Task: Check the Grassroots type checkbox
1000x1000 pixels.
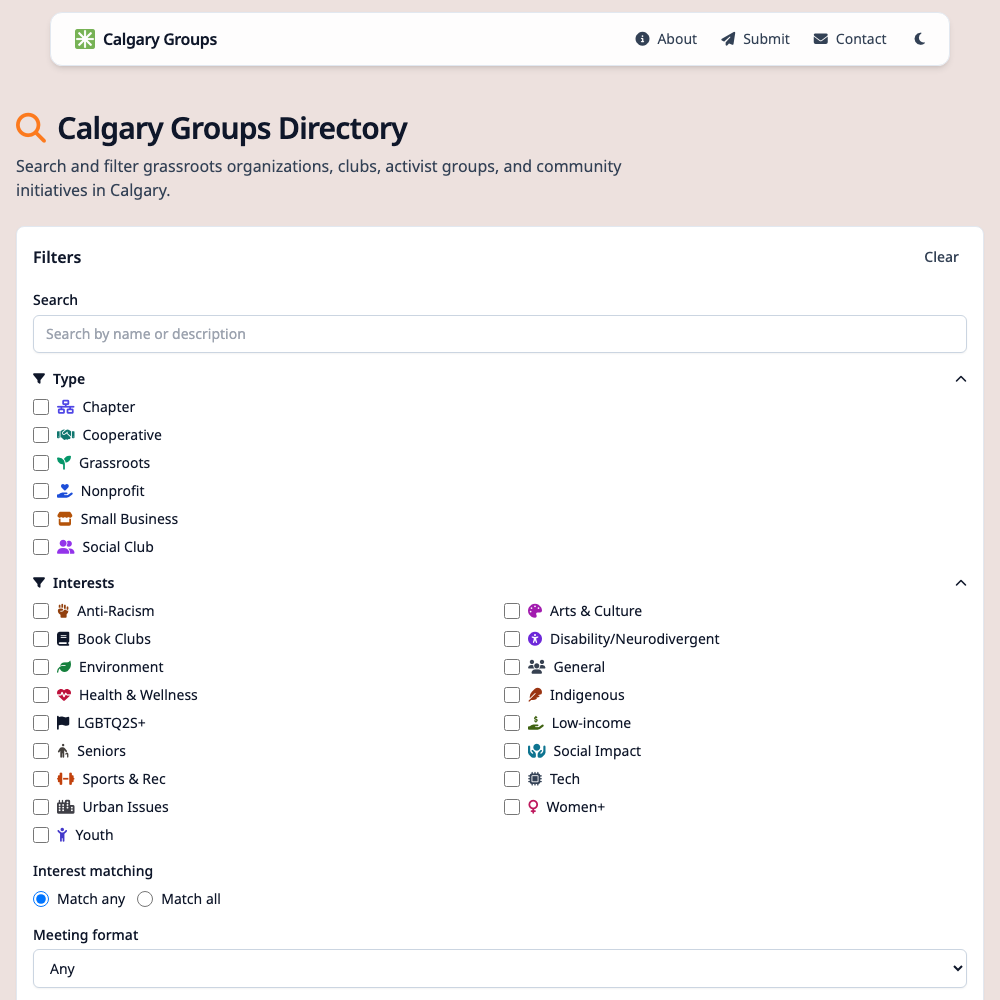Action: point(41,463)
